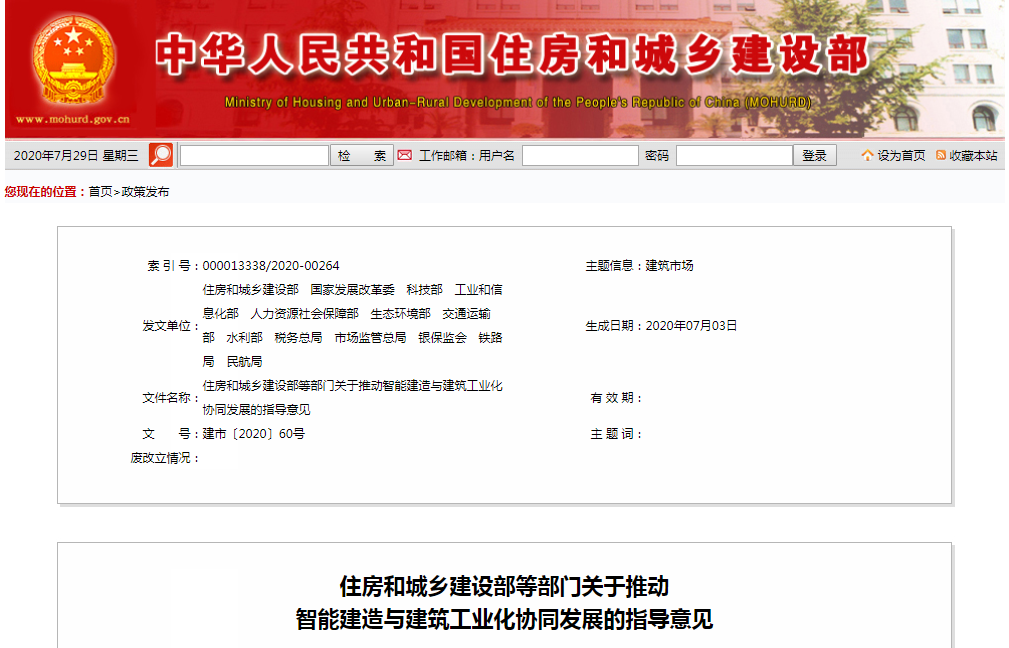Click the 收藏本站 link
The image size is (1009, 648).
pos(973,155)
